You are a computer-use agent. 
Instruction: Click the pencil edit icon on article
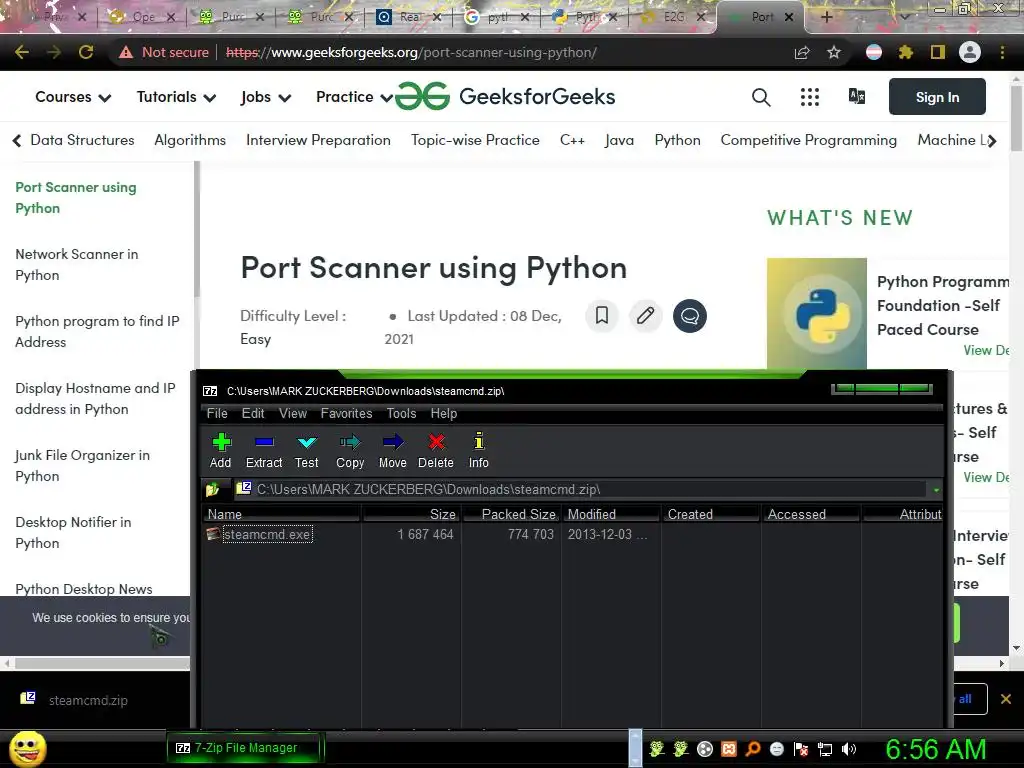coord(645,316)
